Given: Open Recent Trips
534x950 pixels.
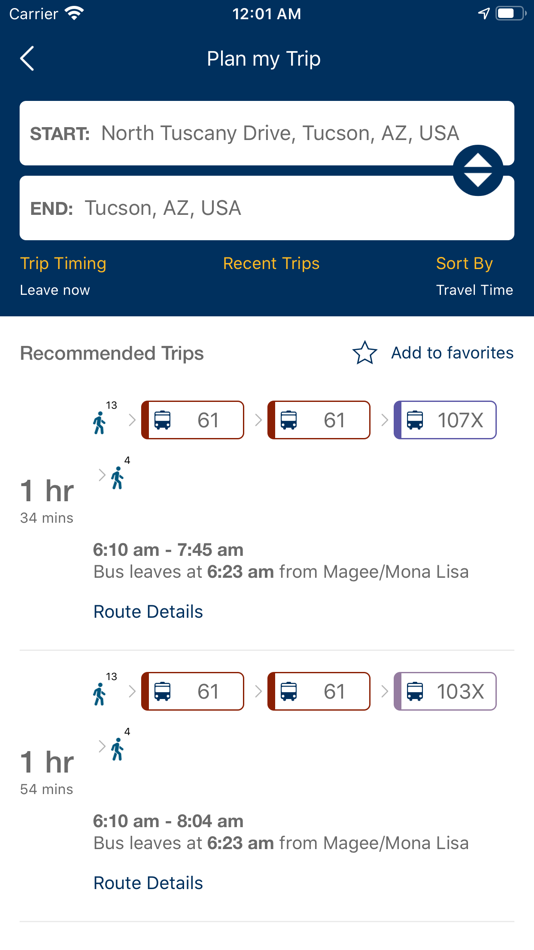Looking at the screenshot, I should (271, 264).
